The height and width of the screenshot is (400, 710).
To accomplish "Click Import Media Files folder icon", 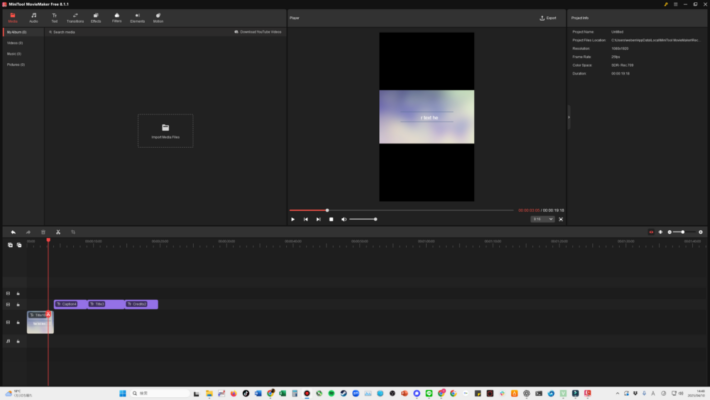I will (165, 128).
